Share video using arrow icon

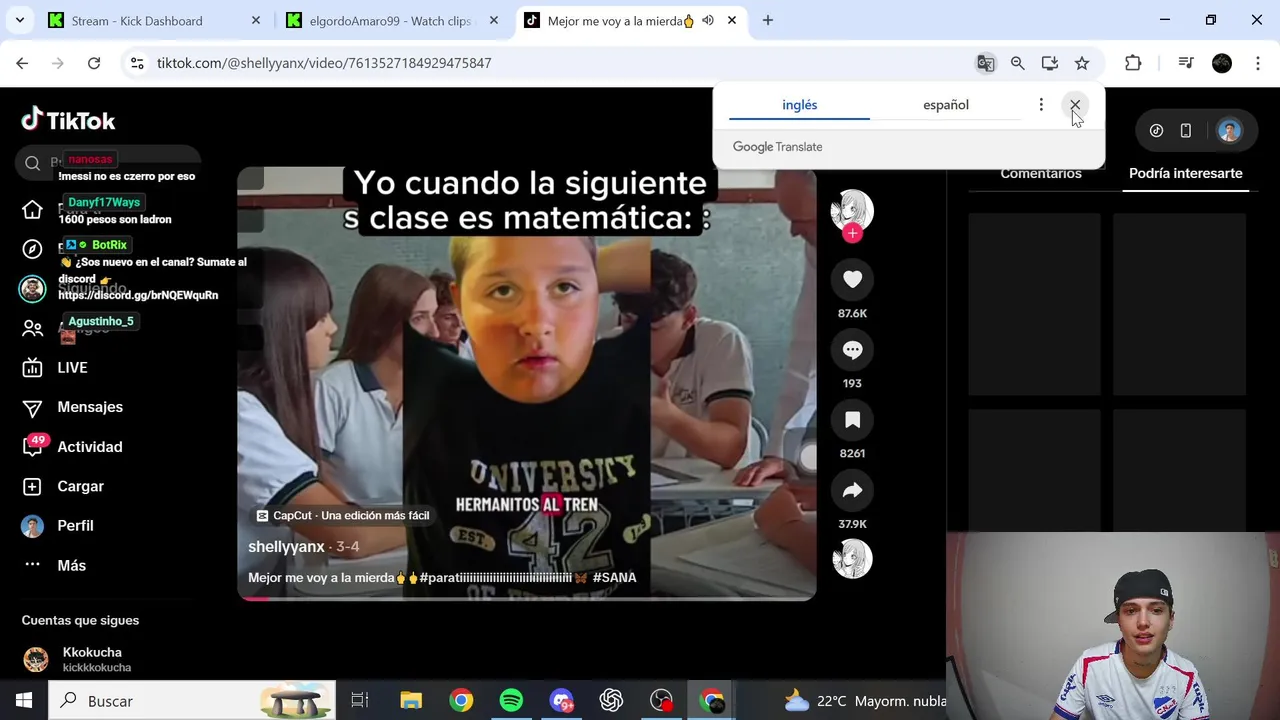[x=852, y=490]
